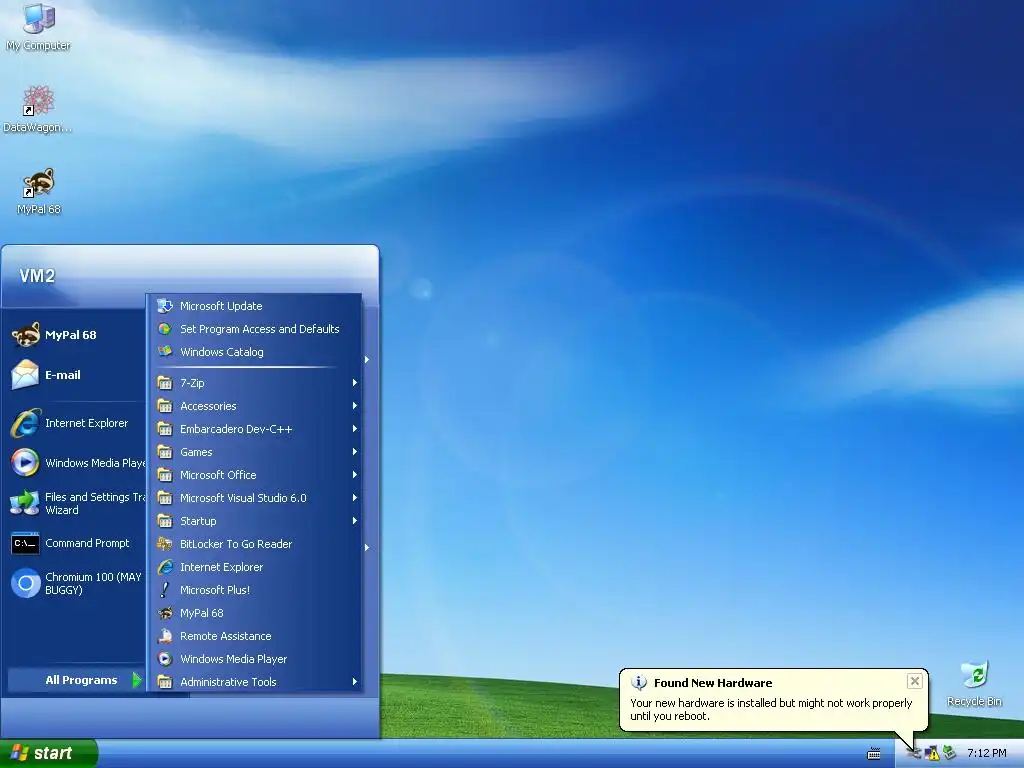The width and height of the screenshot is (1024, 768).
Task: Click the All Programs green arrow
Action: point(136,680)
